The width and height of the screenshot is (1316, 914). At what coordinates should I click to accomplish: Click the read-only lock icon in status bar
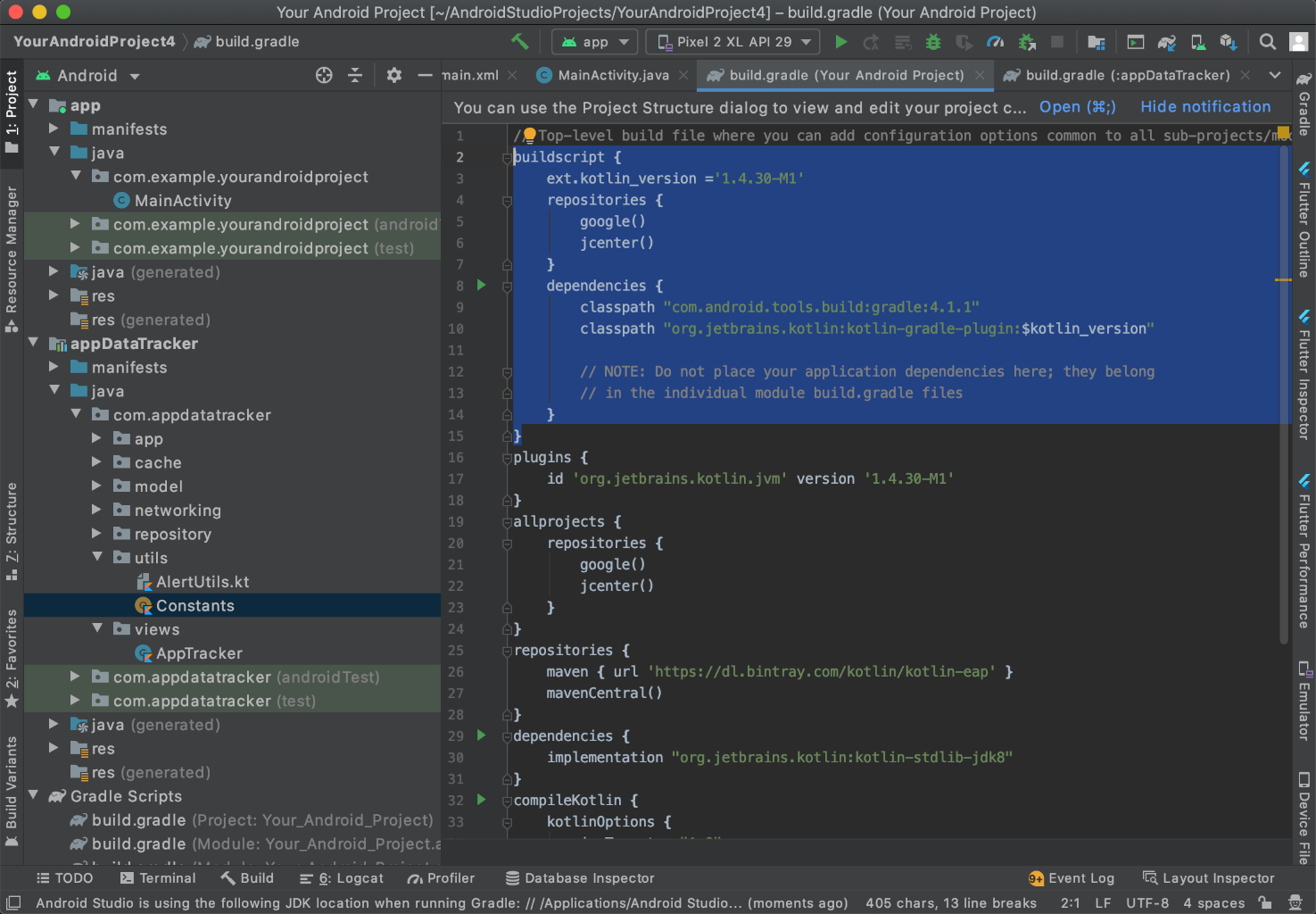pos(1265,902)
